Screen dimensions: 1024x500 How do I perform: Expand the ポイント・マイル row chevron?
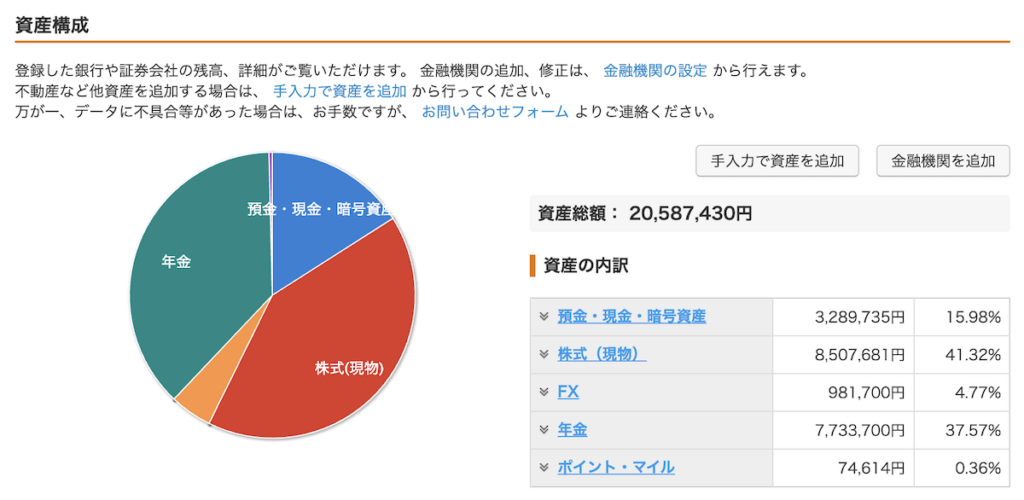coord(544,467)
